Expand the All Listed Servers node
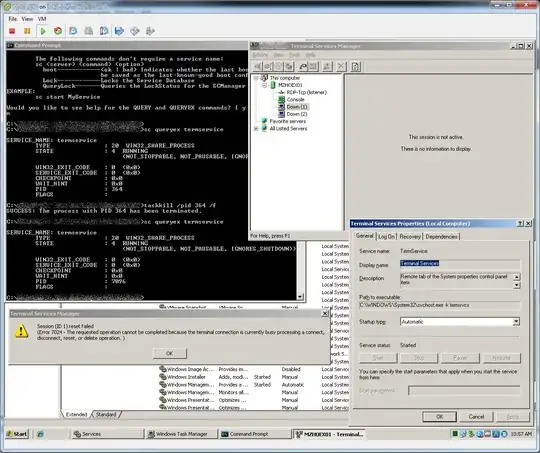 point(256,128)
